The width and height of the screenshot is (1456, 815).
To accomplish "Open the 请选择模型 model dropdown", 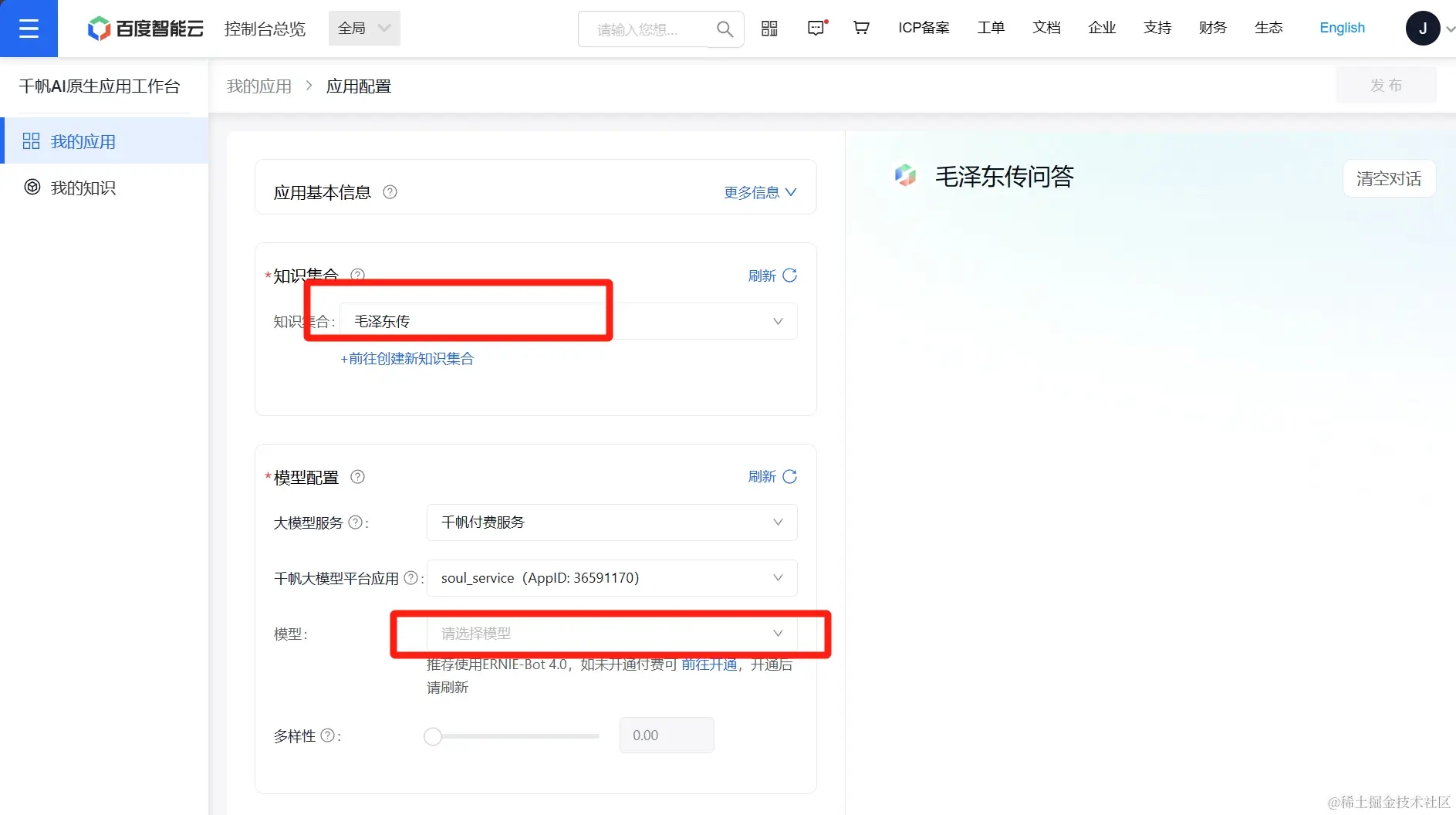I will [612, 634].
